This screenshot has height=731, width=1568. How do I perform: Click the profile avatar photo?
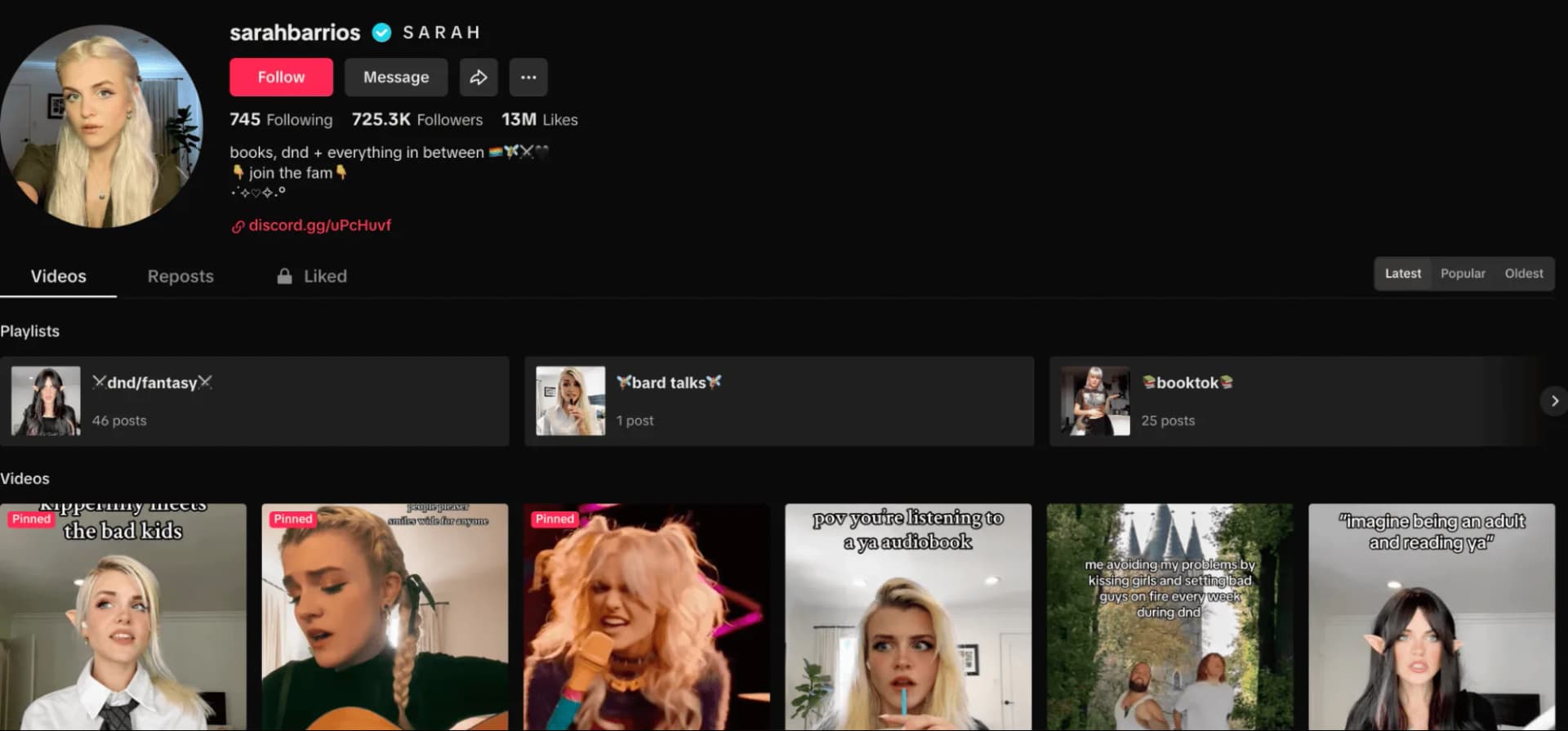(101, 127)
